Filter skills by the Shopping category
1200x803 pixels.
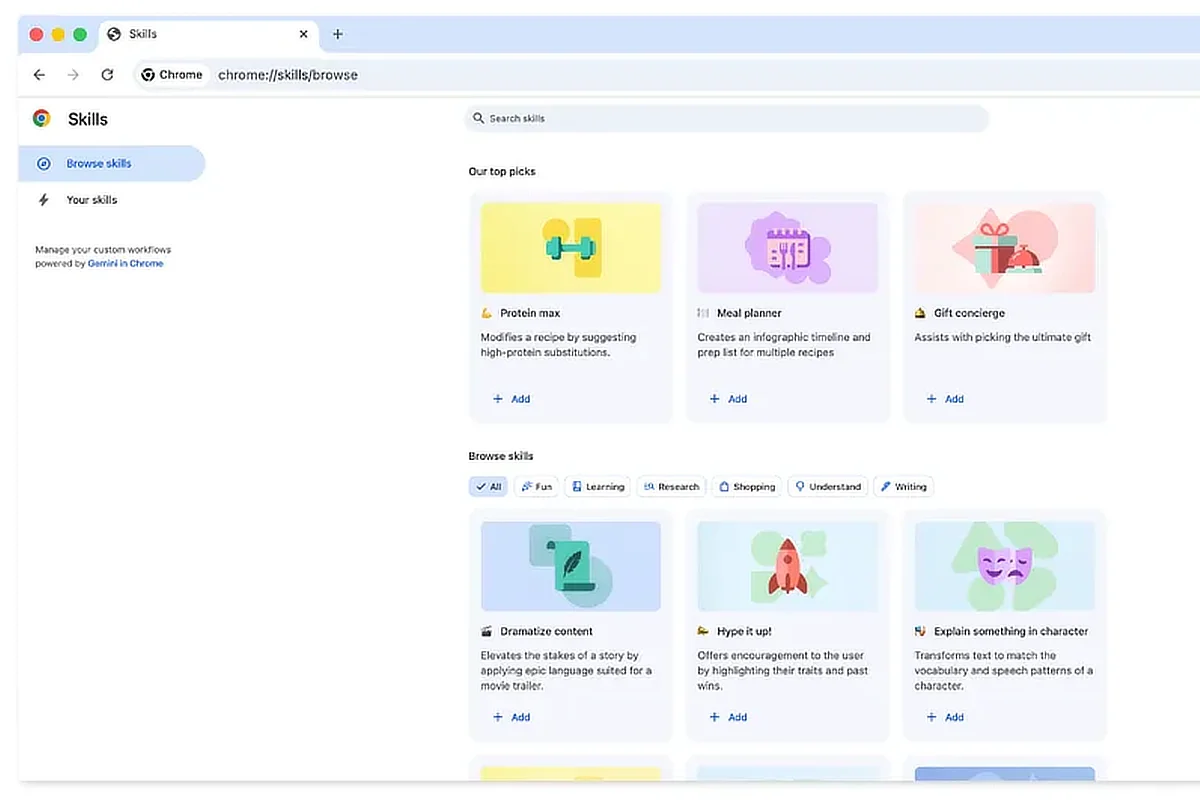click(746, 487)
